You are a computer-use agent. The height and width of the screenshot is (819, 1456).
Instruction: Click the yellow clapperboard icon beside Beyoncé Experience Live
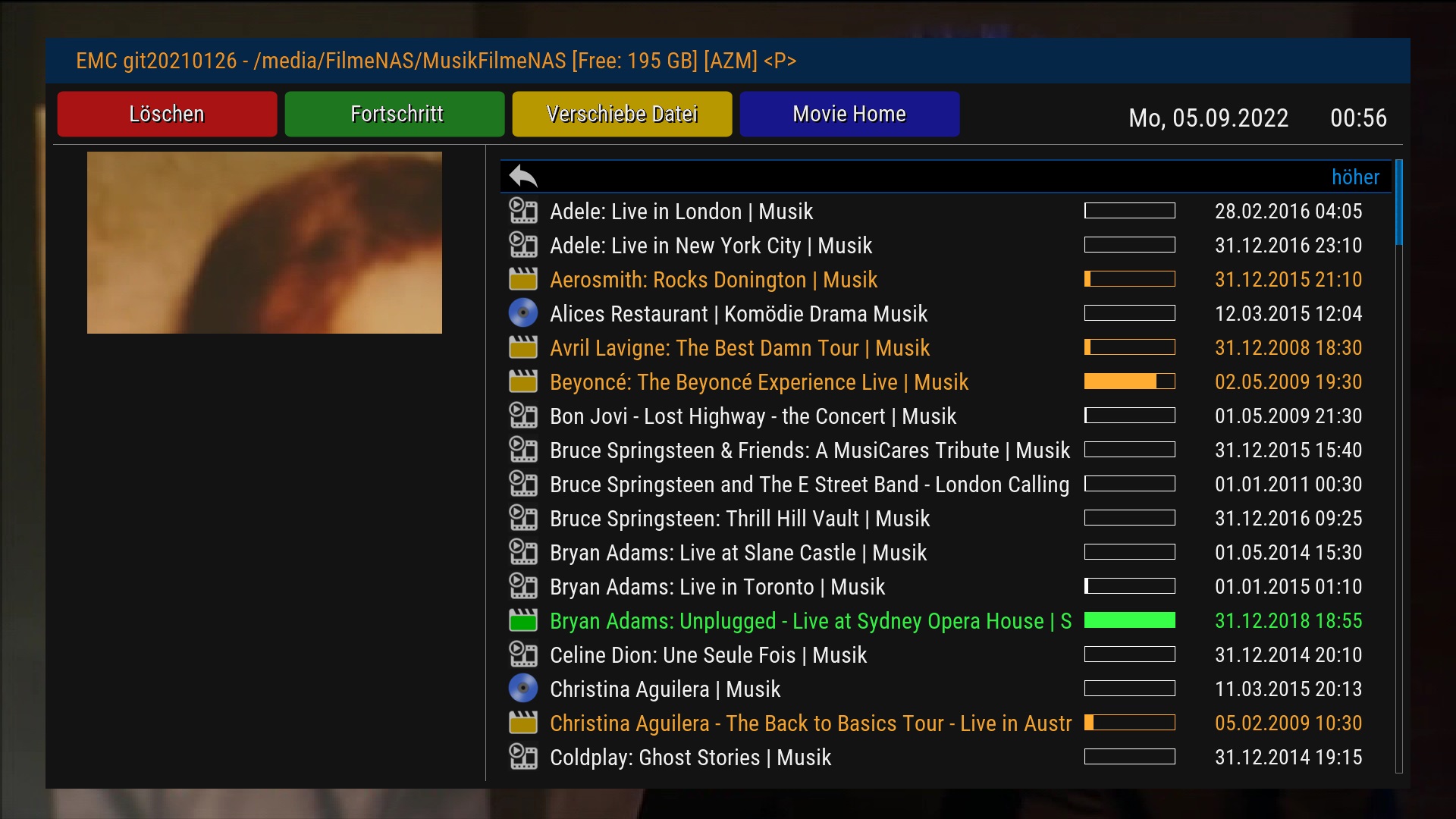(x=523, y=381)
